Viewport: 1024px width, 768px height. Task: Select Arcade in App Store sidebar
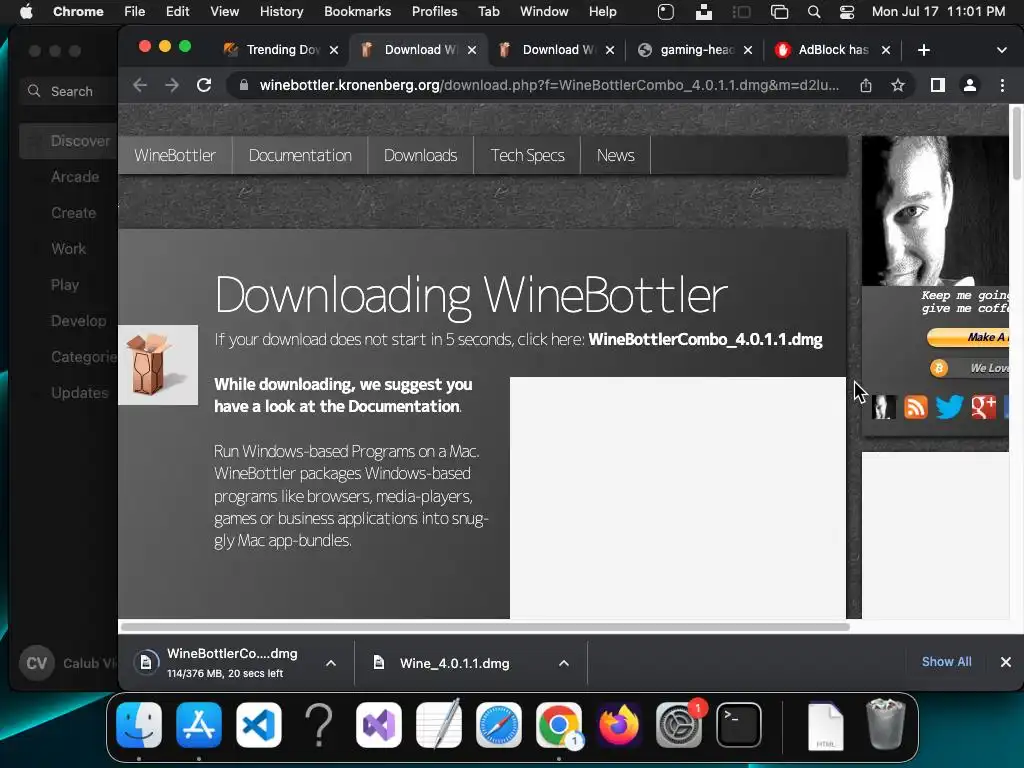(x=74, y=177)
